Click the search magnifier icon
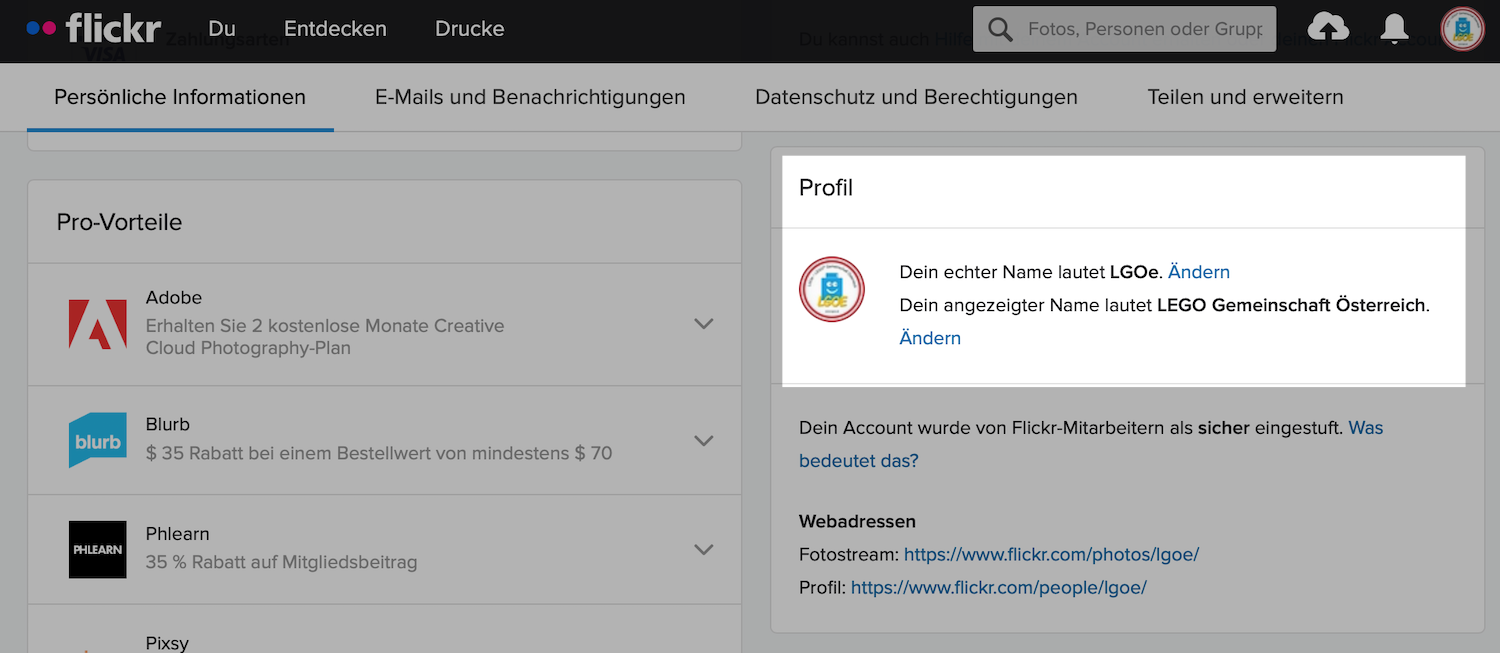 point(1000,29)
